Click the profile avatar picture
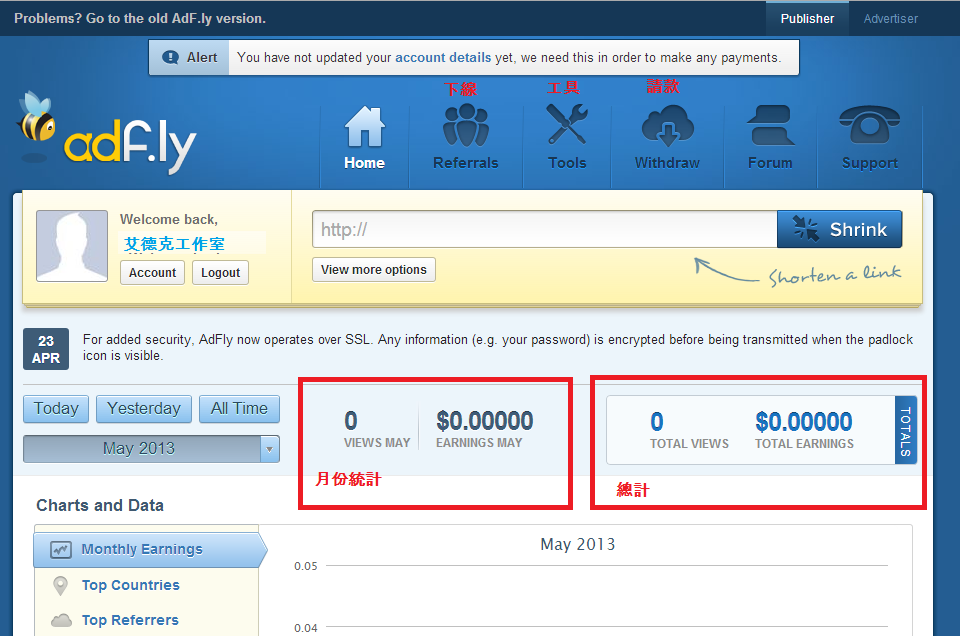The width and height of the screenshot is (960, 636). coord(72,246)
